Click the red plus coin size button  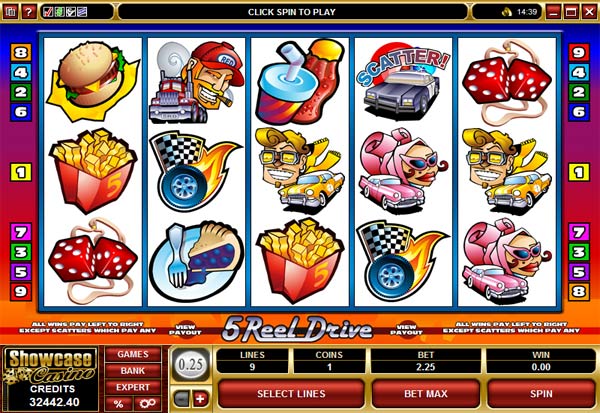201,399
